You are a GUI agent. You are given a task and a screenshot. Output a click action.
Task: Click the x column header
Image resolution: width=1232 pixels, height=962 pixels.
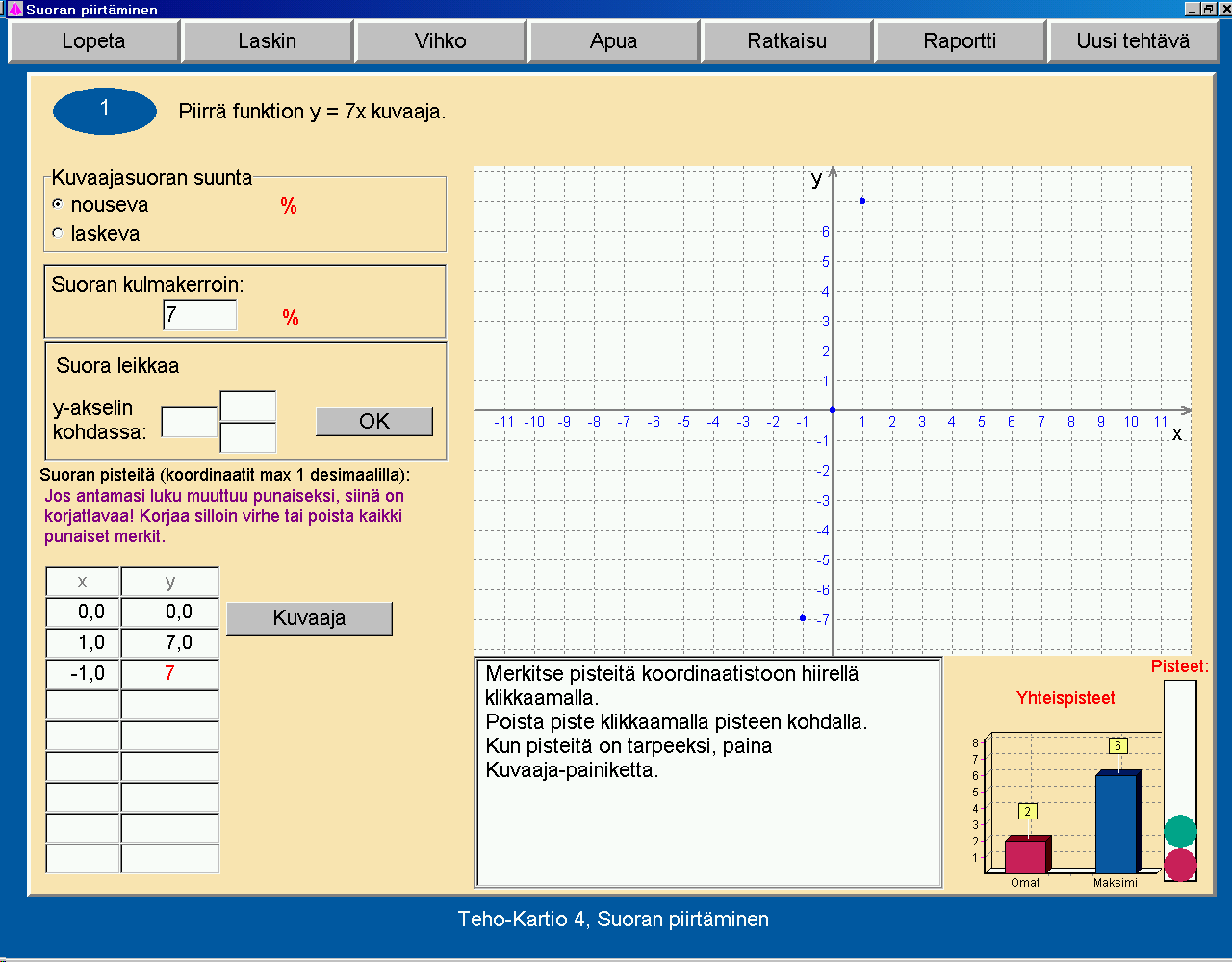coord(83,582)
